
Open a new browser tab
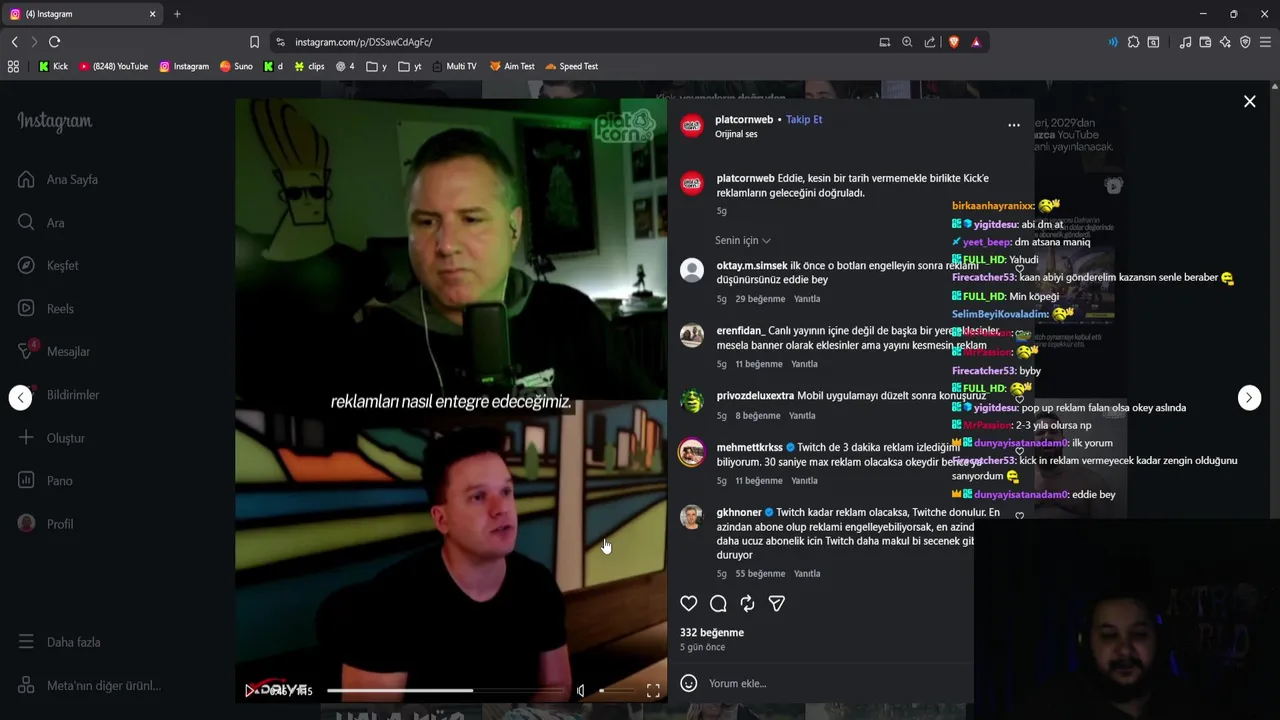tap(177, 14)
